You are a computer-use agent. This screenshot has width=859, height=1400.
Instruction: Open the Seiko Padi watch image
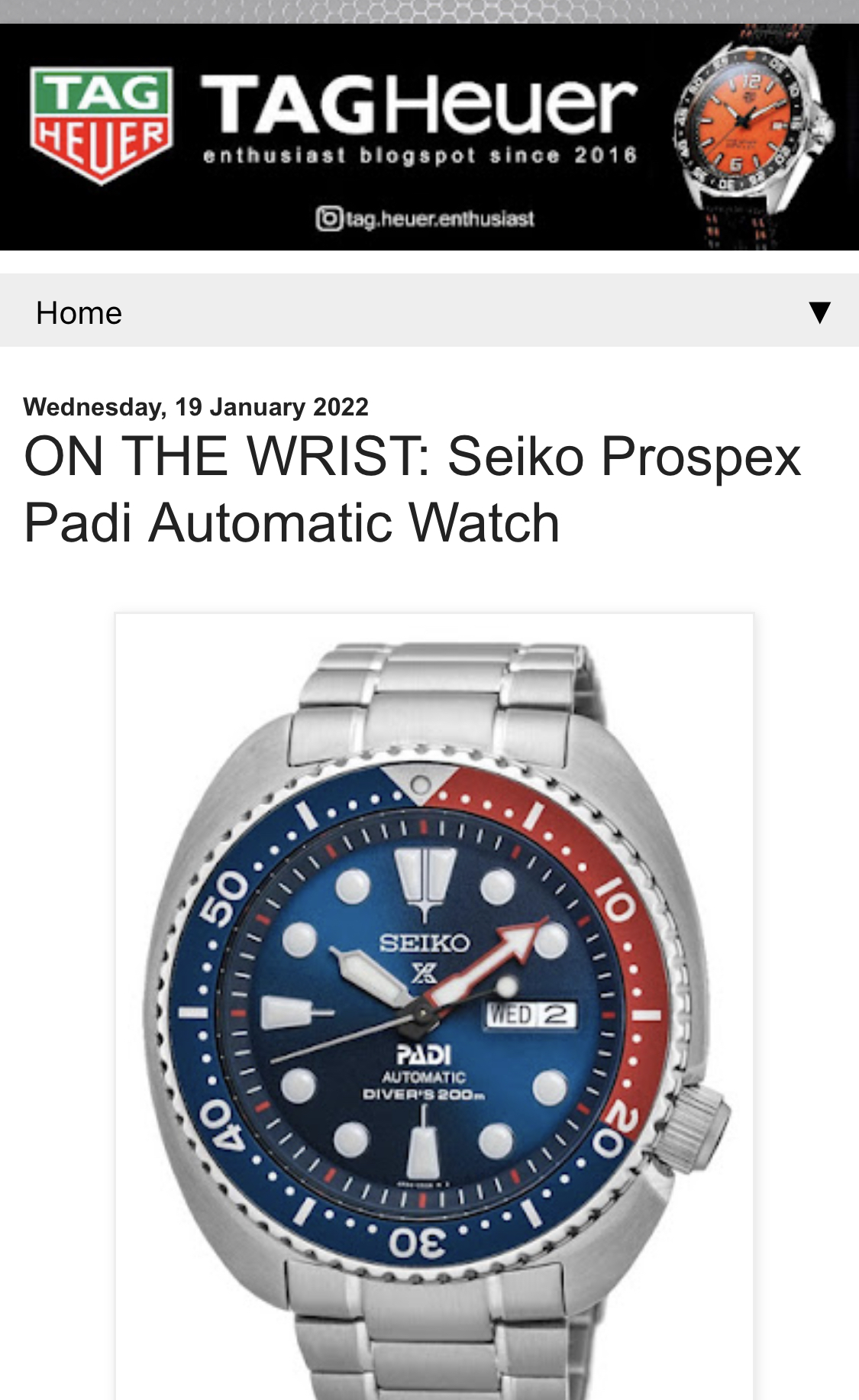coord(434,1006)
